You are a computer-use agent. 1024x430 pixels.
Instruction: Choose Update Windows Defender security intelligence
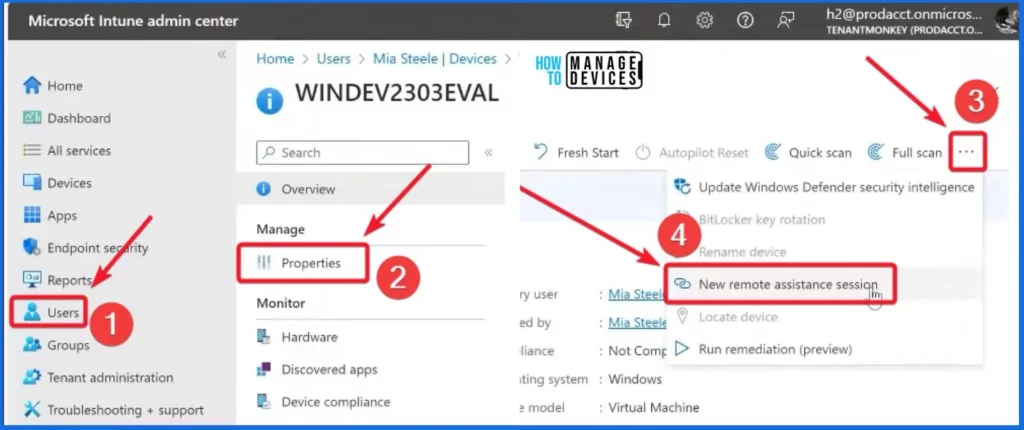(x=824, y=187)
